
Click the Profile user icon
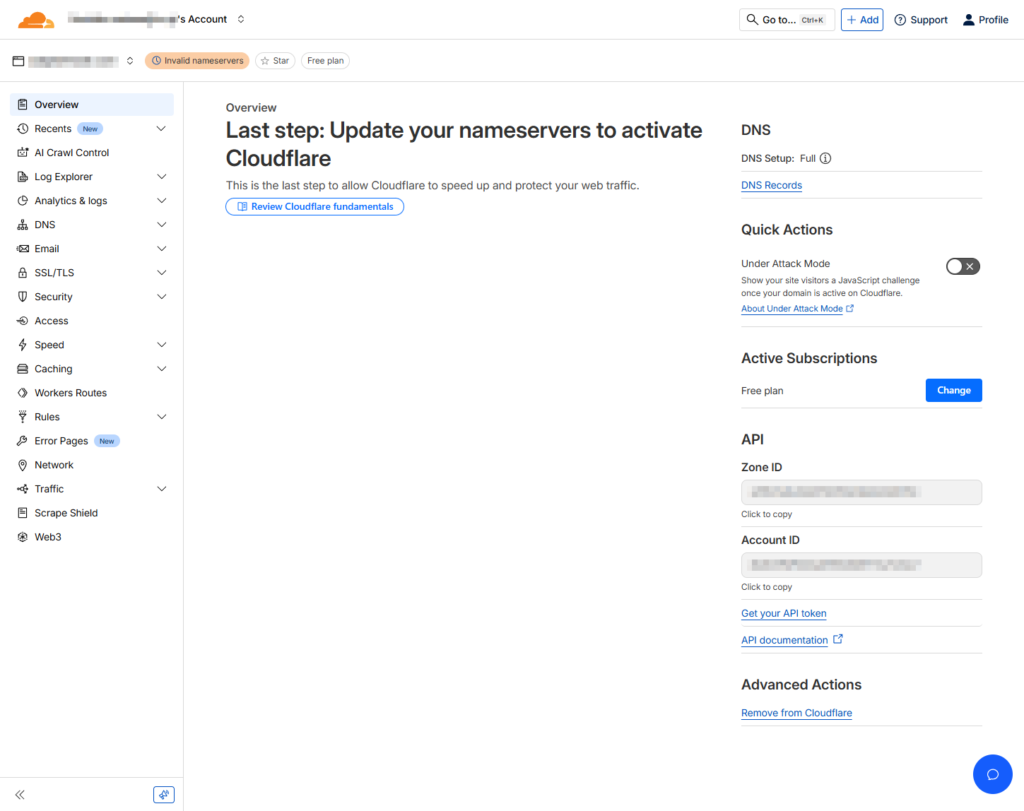(x=968, y=20)
